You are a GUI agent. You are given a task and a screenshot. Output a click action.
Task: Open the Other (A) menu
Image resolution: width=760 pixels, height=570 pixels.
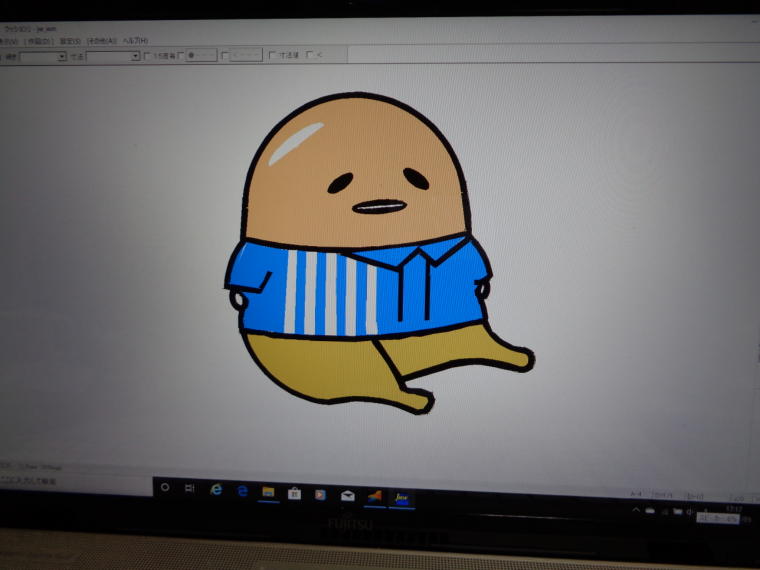[102, 41]
